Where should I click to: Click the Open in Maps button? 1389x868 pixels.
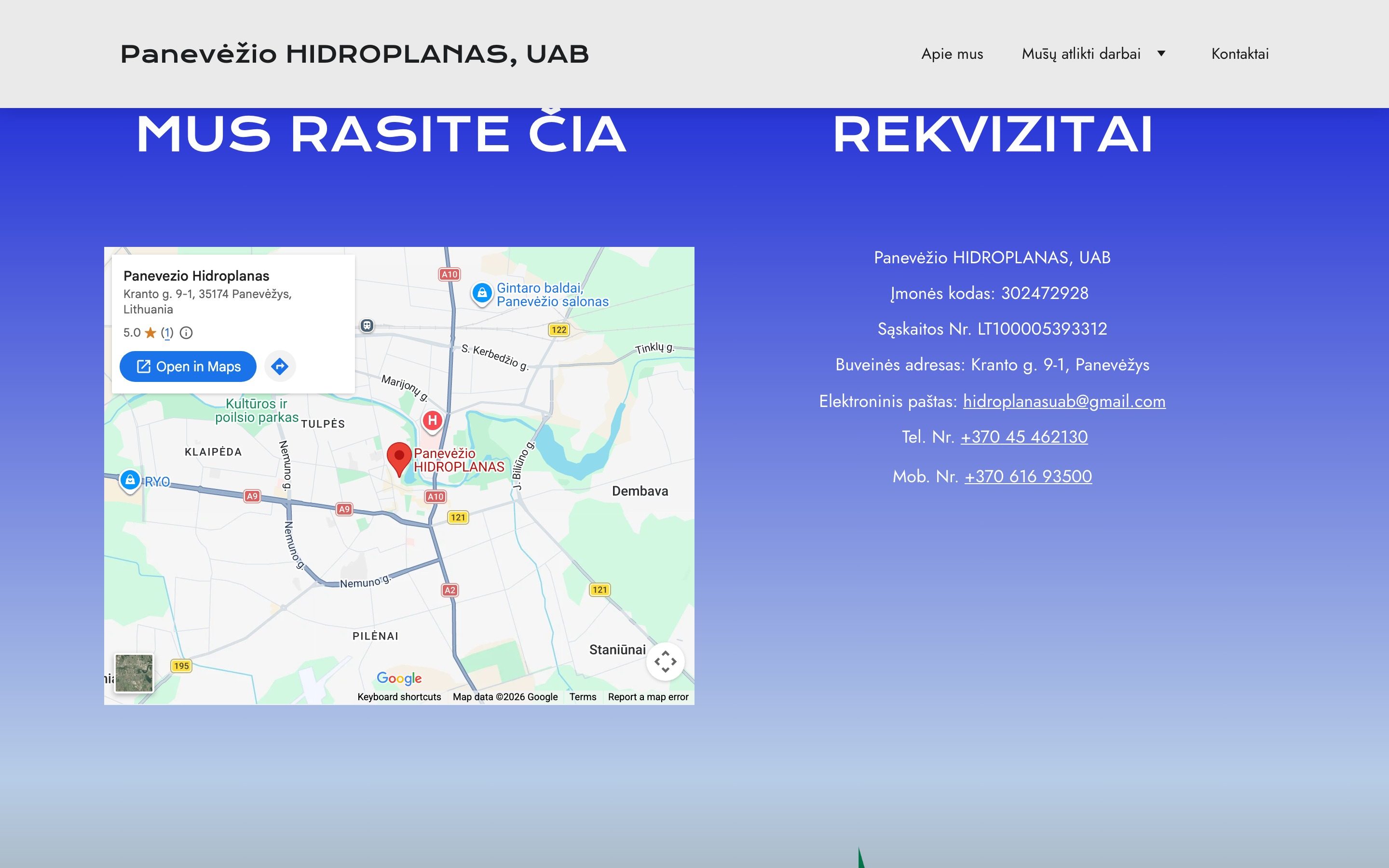point(188,366)
